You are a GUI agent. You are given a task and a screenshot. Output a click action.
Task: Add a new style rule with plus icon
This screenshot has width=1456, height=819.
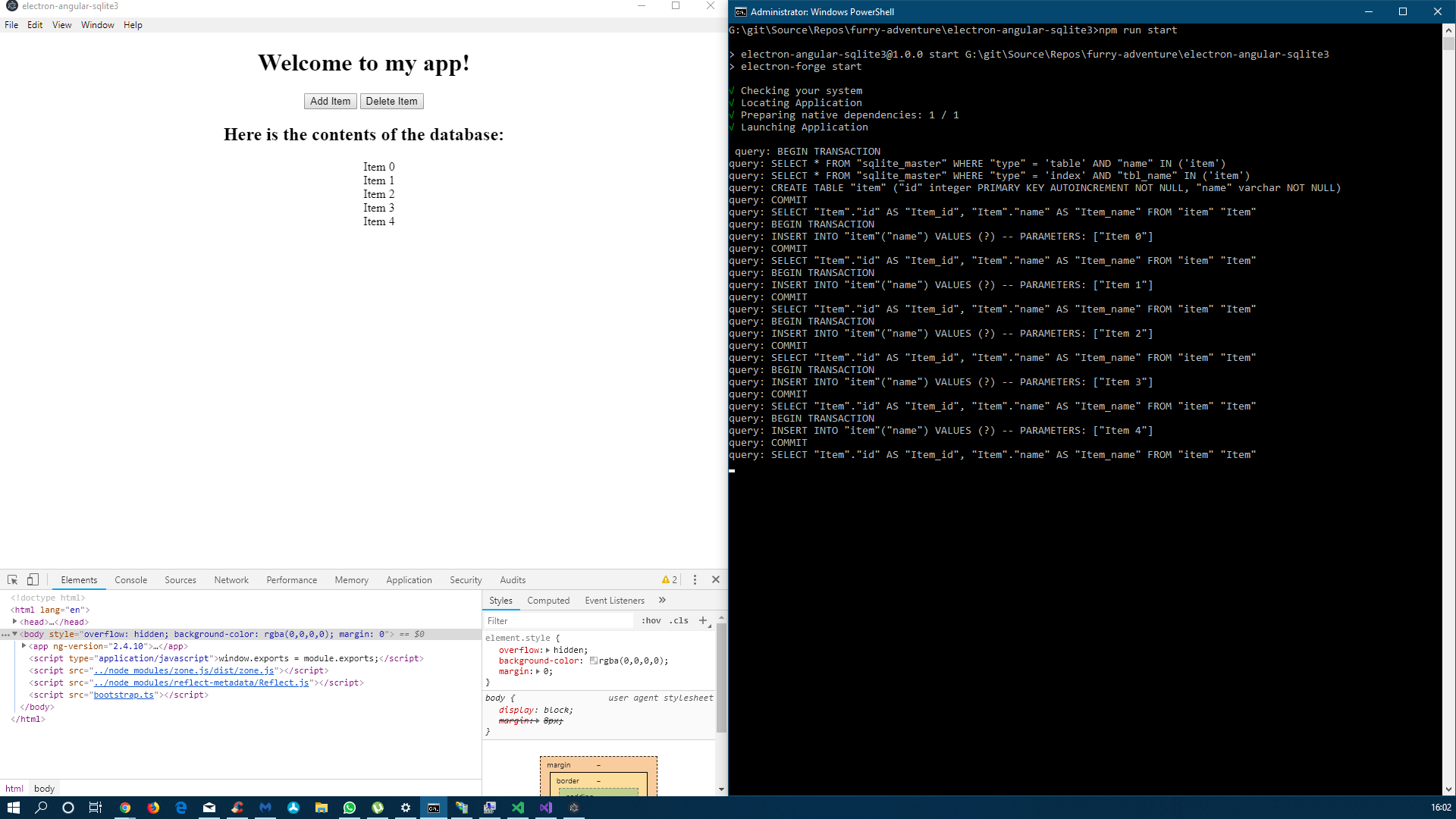coord(703,620)
